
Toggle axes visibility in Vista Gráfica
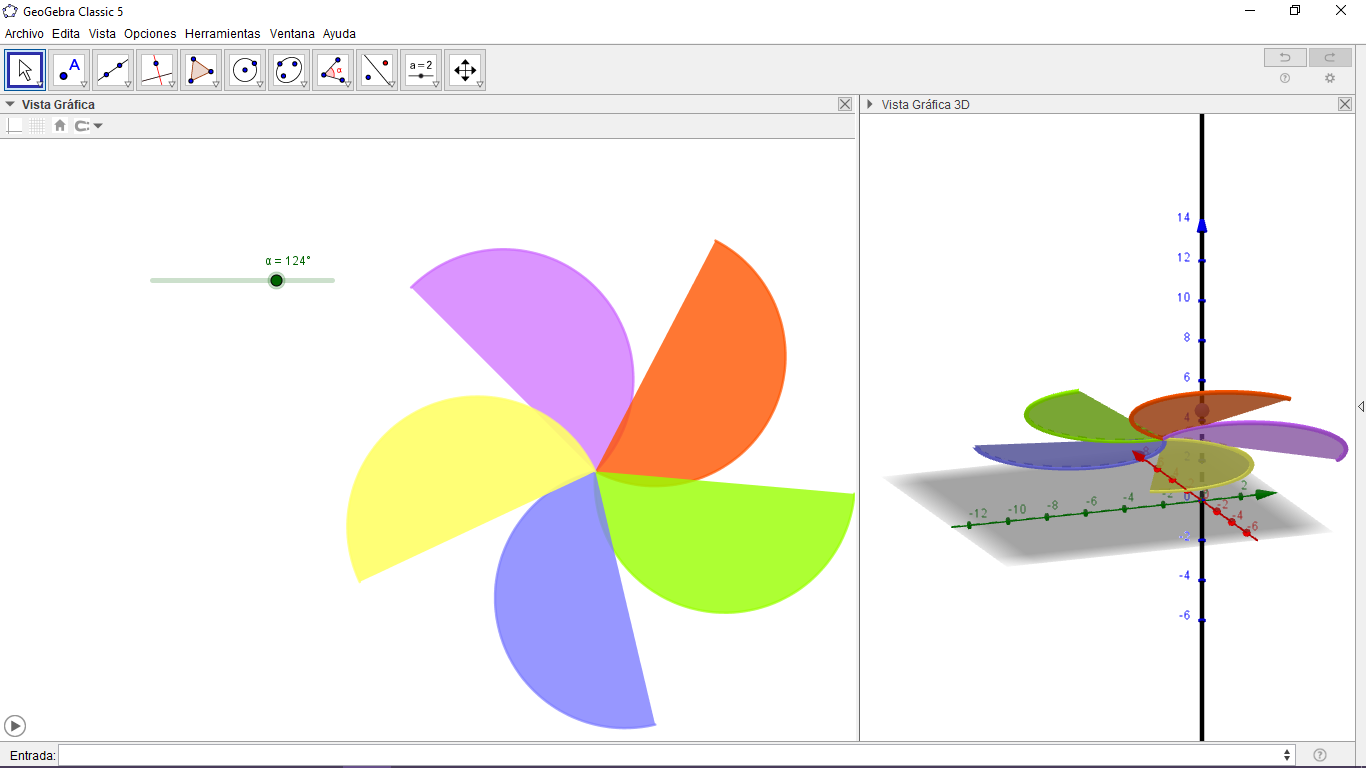tap(13, 125)
